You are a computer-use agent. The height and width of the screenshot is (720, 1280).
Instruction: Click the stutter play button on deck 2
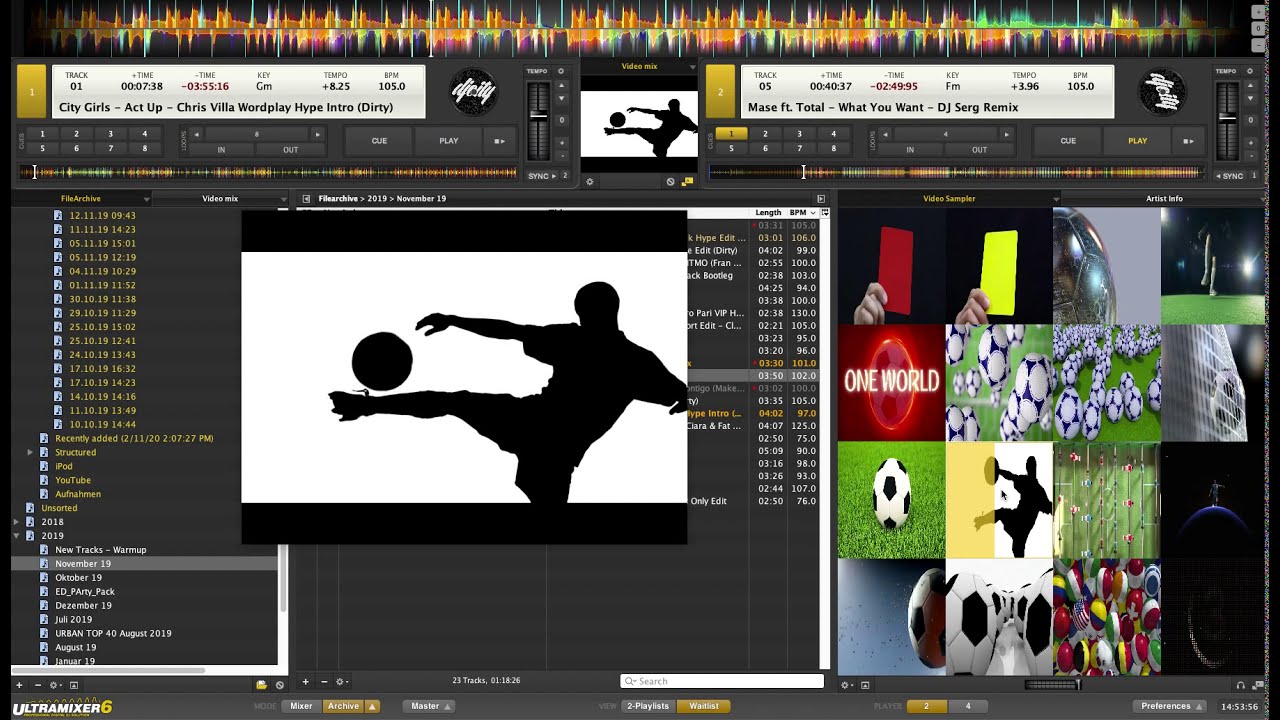click(1188, 141)
